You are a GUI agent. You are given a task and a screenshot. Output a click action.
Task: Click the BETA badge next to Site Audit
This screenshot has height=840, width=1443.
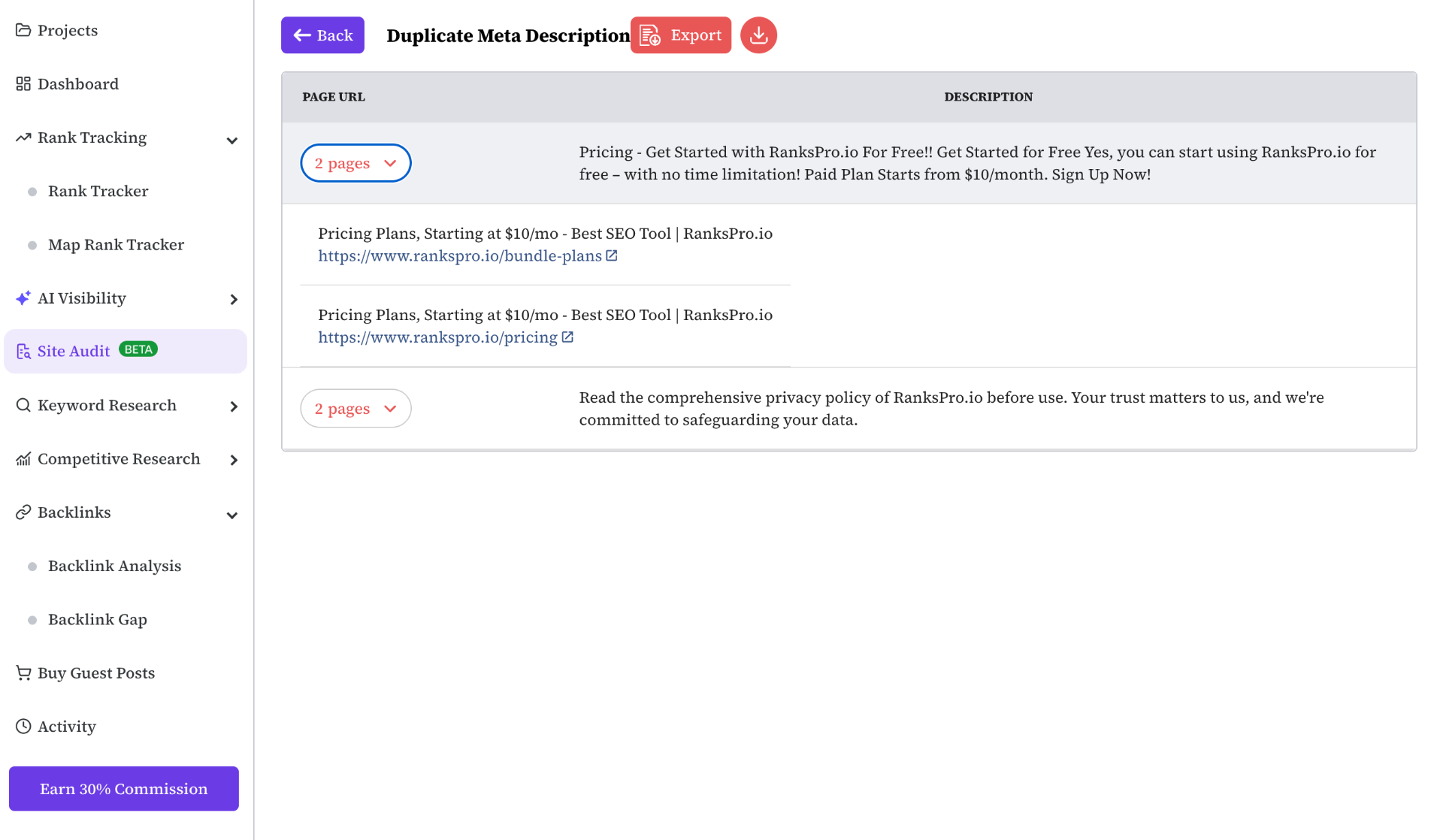(138, 349)
